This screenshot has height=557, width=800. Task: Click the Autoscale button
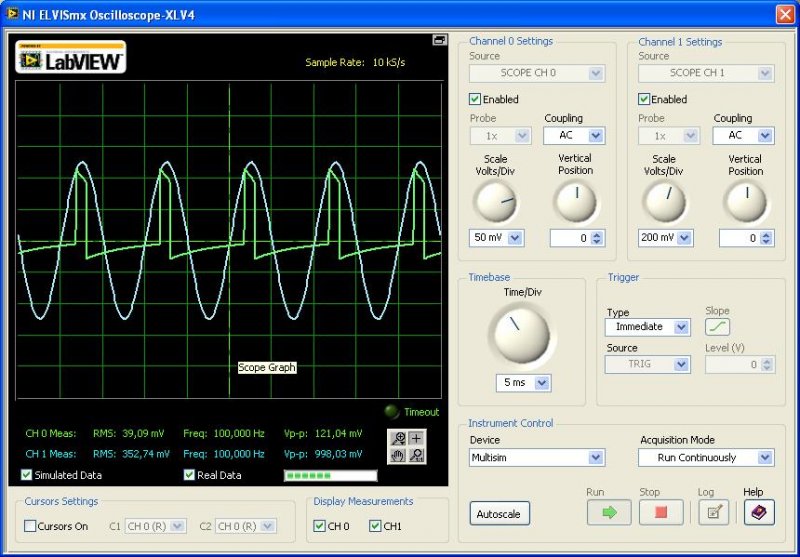pos(499,514)
